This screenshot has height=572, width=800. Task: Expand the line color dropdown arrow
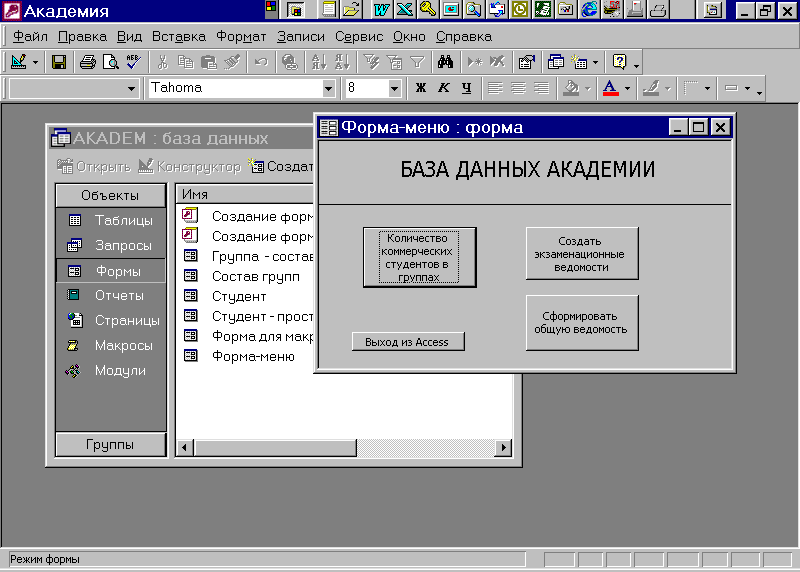pos(667,88)
